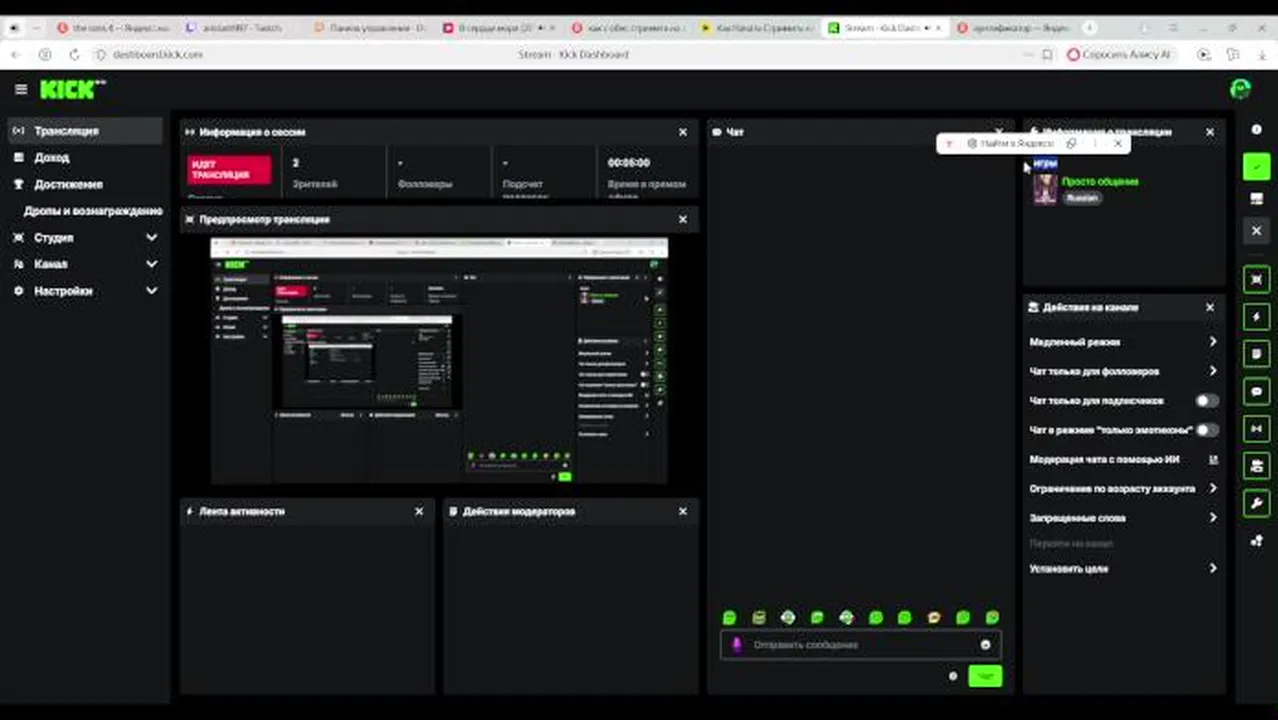1278x720 pixels.
Task: Click the layout panel icon under the green checkmark
Action: pos(1257,199)
